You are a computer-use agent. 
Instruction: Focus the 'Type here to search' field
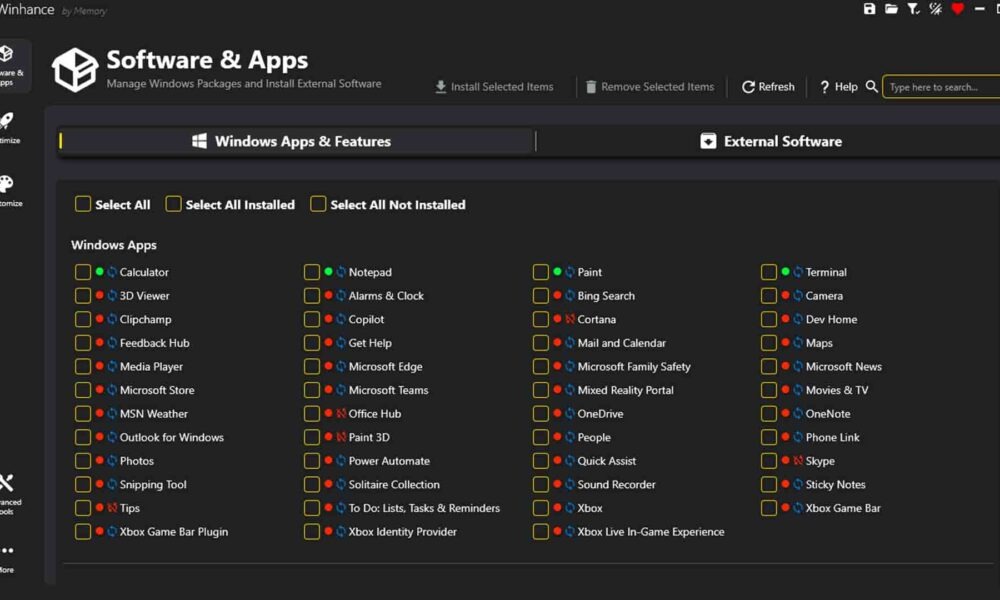click(941, 87)
